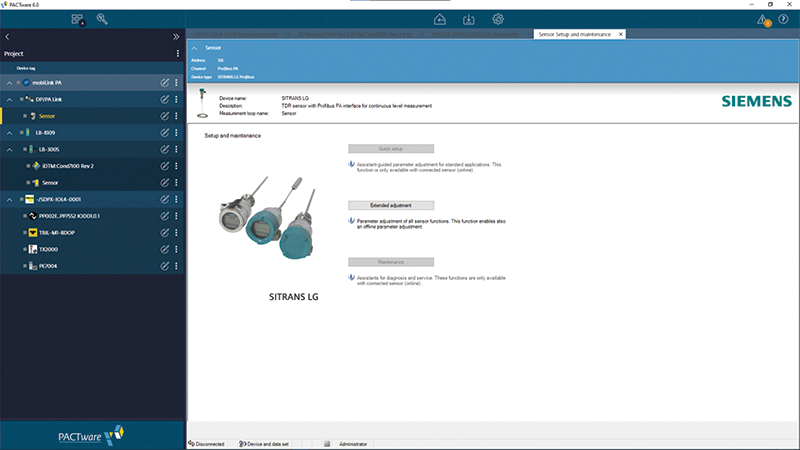Click Device and data set status entry
Screen dimensions: 800x450
coord(264,444)
